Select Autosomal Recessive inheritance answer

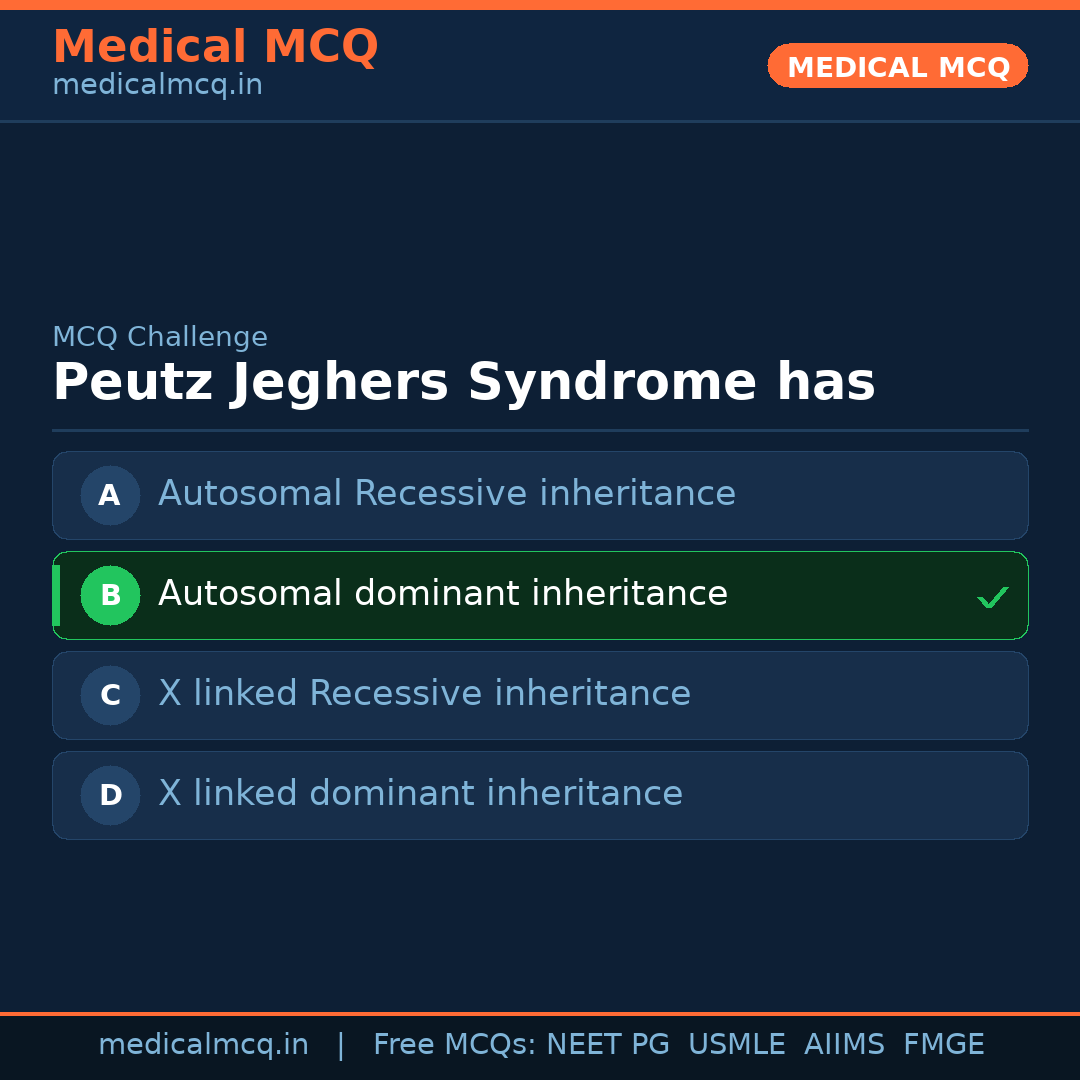point(446,494)
